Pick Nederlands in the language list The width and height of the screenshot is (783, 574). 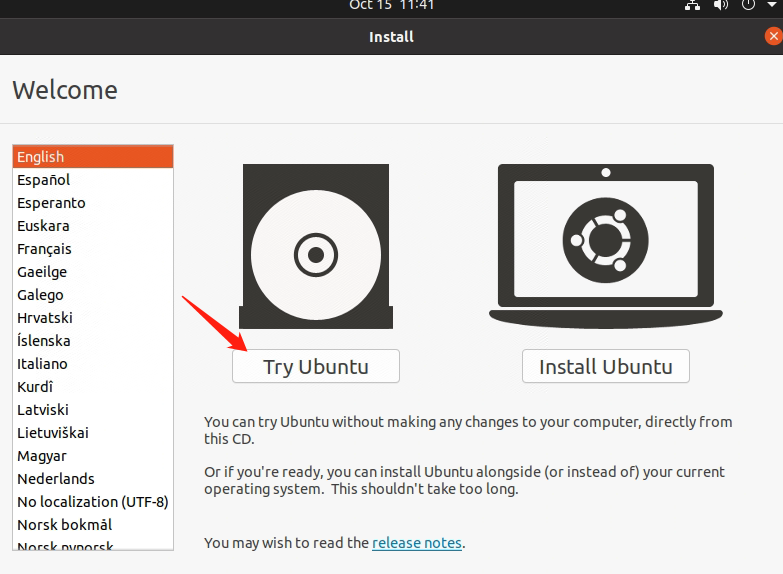[x=93, y=478]
